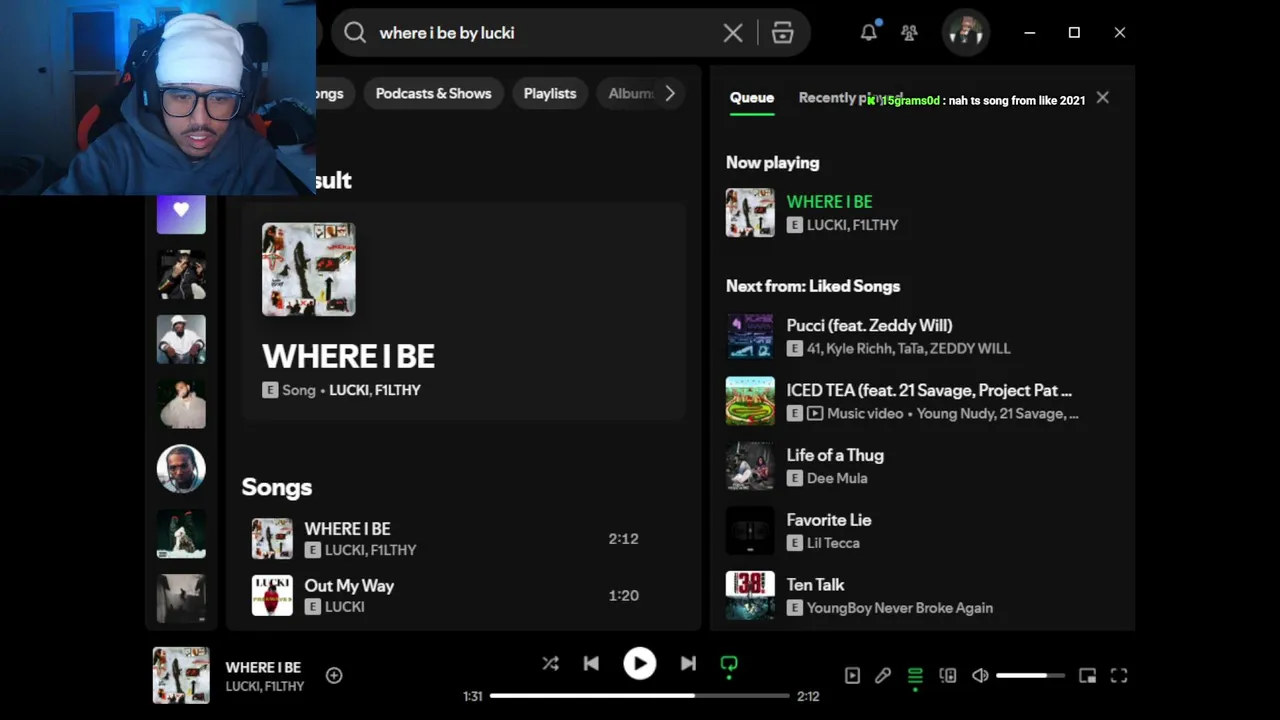
Task: Skip to previous track
Action: (x=591, y=663)
